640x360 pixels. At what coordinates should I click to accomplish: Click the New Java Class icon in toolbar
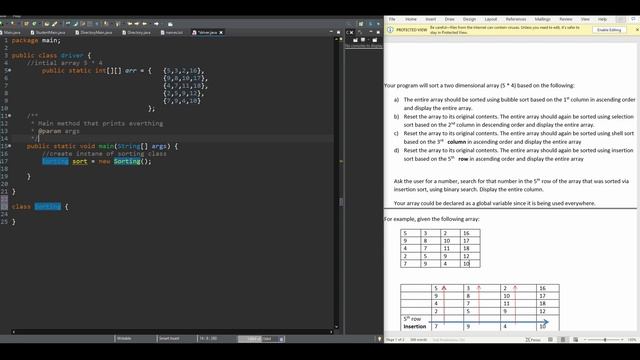coord(34,24)
